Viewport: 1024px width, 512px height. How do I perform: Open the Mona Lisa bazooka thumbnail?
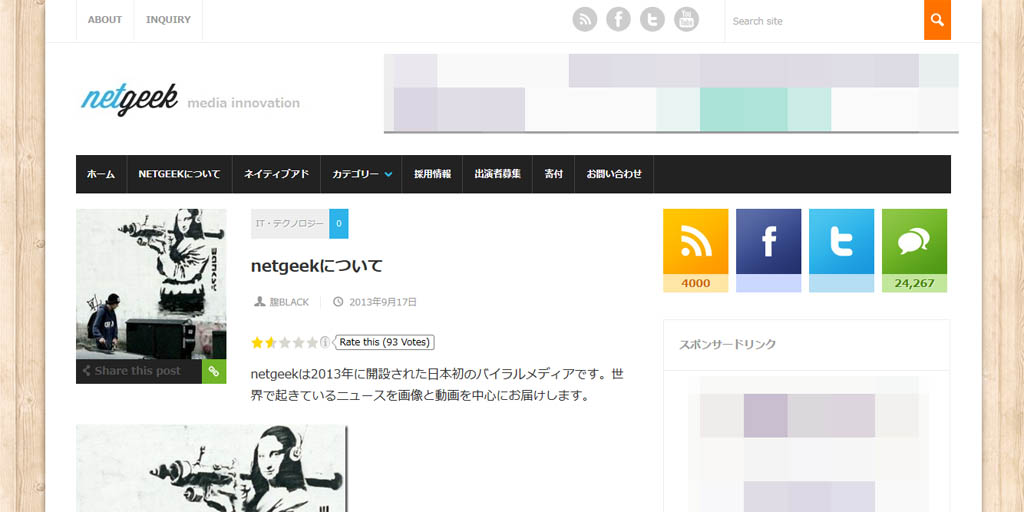point(151,284)
